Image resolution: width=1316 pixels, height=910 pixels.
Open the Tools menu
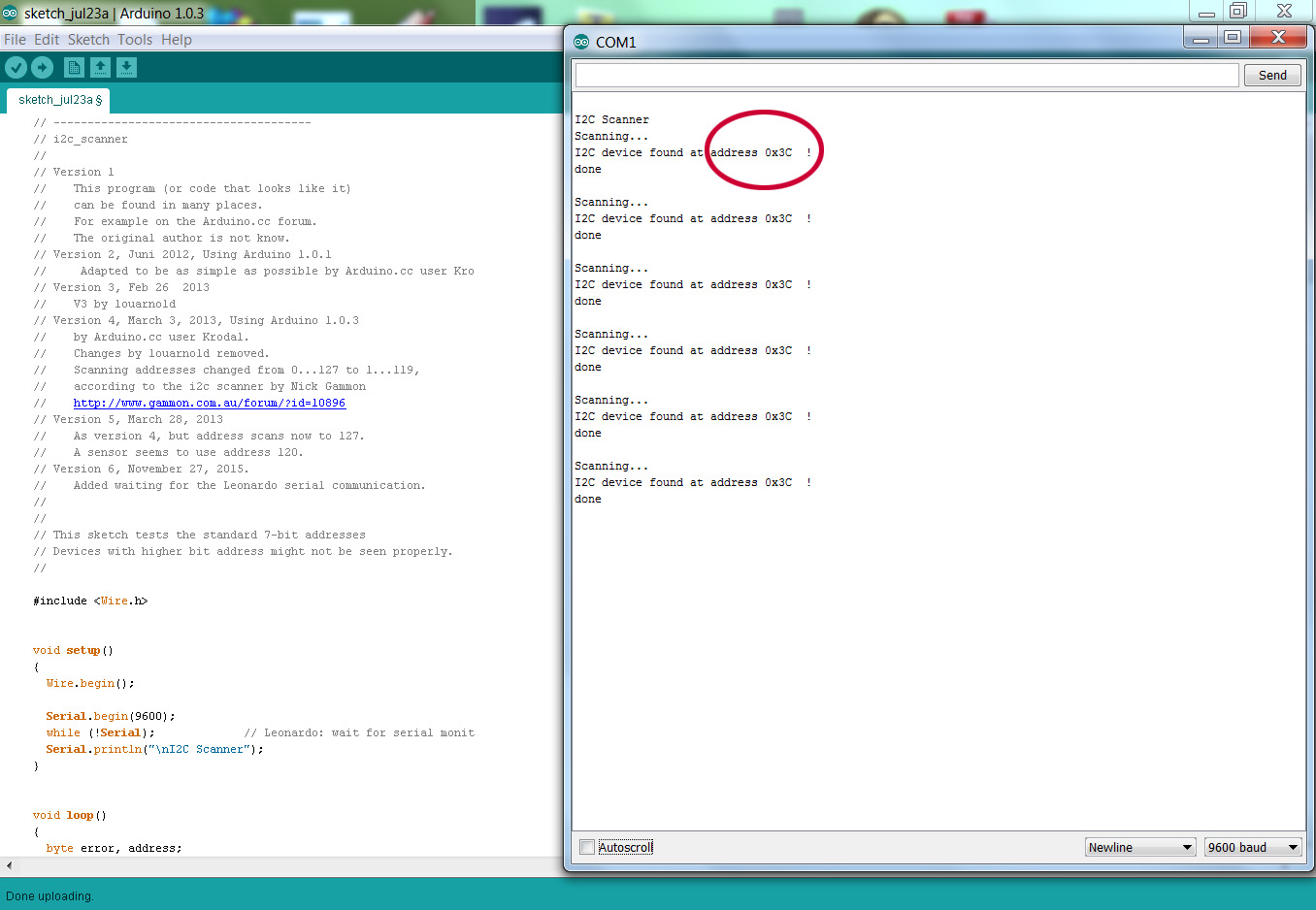pyautogui.click(x=135, y=39)
